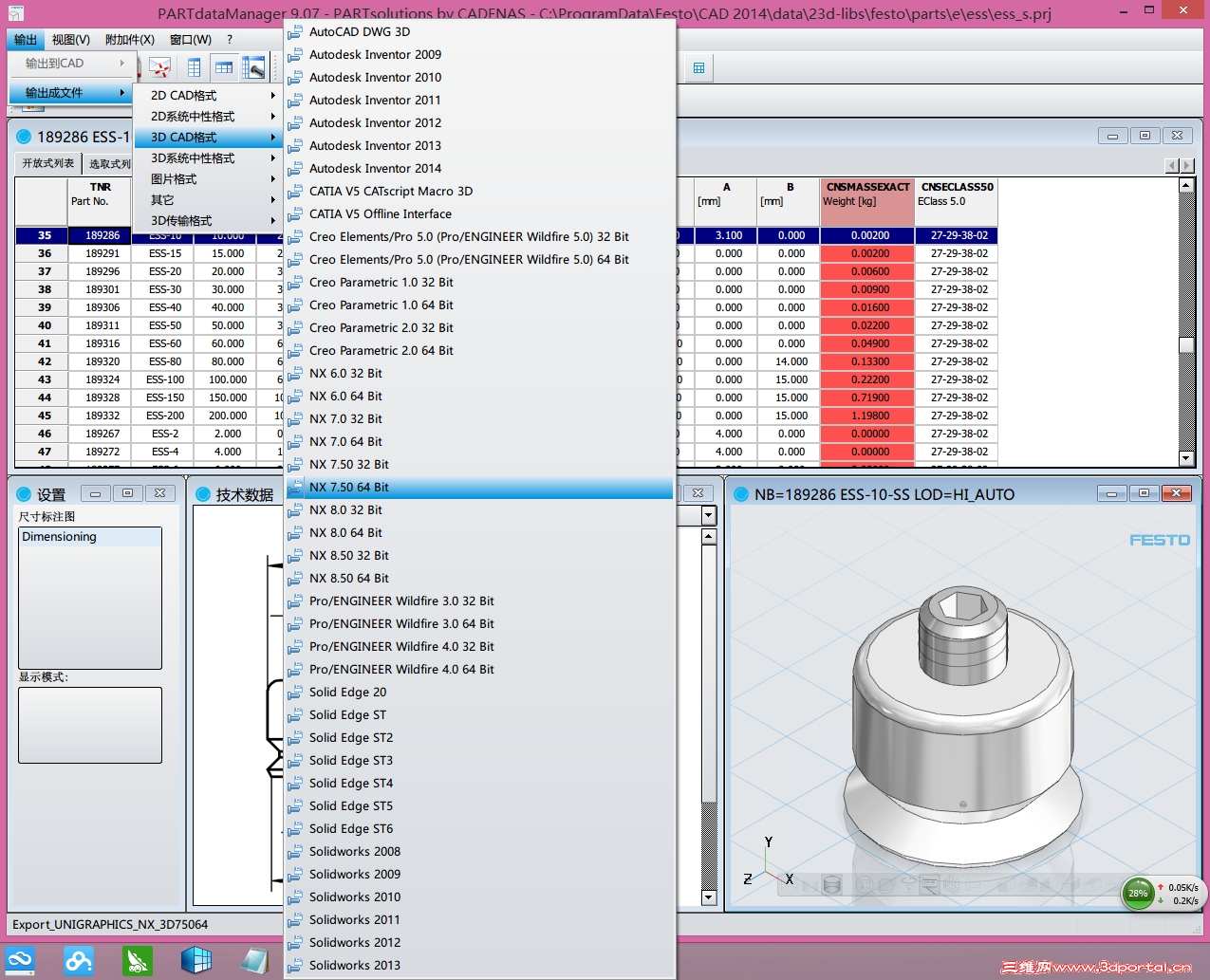
Task: Choose AutoCAD DWG 3D export format
Action: [480, 31]
